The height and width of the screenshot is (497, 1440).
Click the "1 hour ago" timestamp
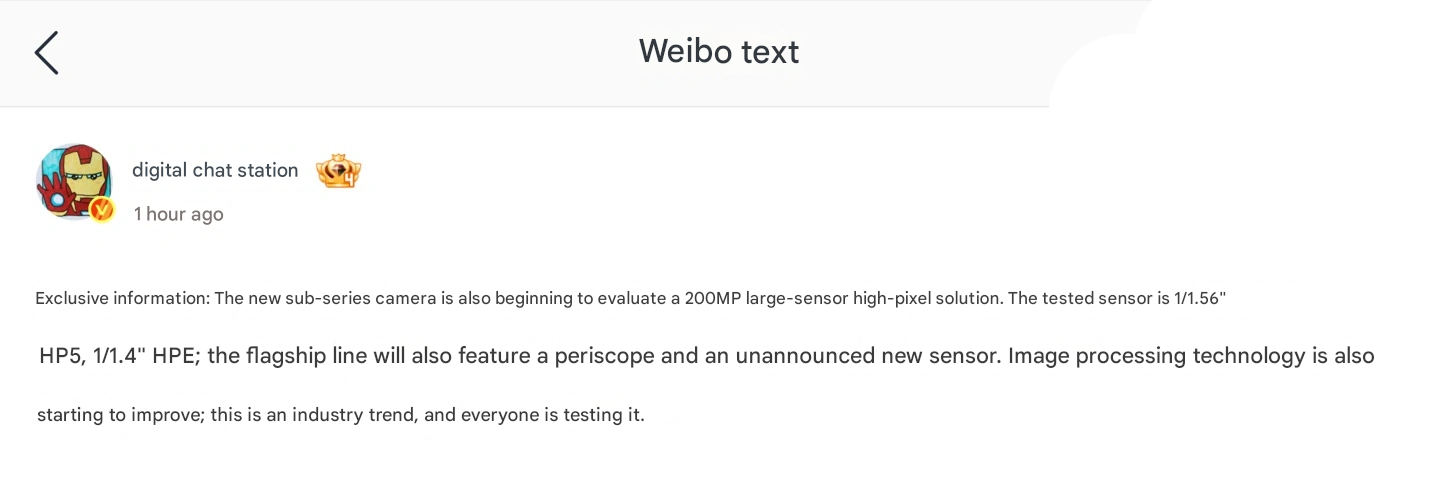pyautogui.click(x=179, y=214)
